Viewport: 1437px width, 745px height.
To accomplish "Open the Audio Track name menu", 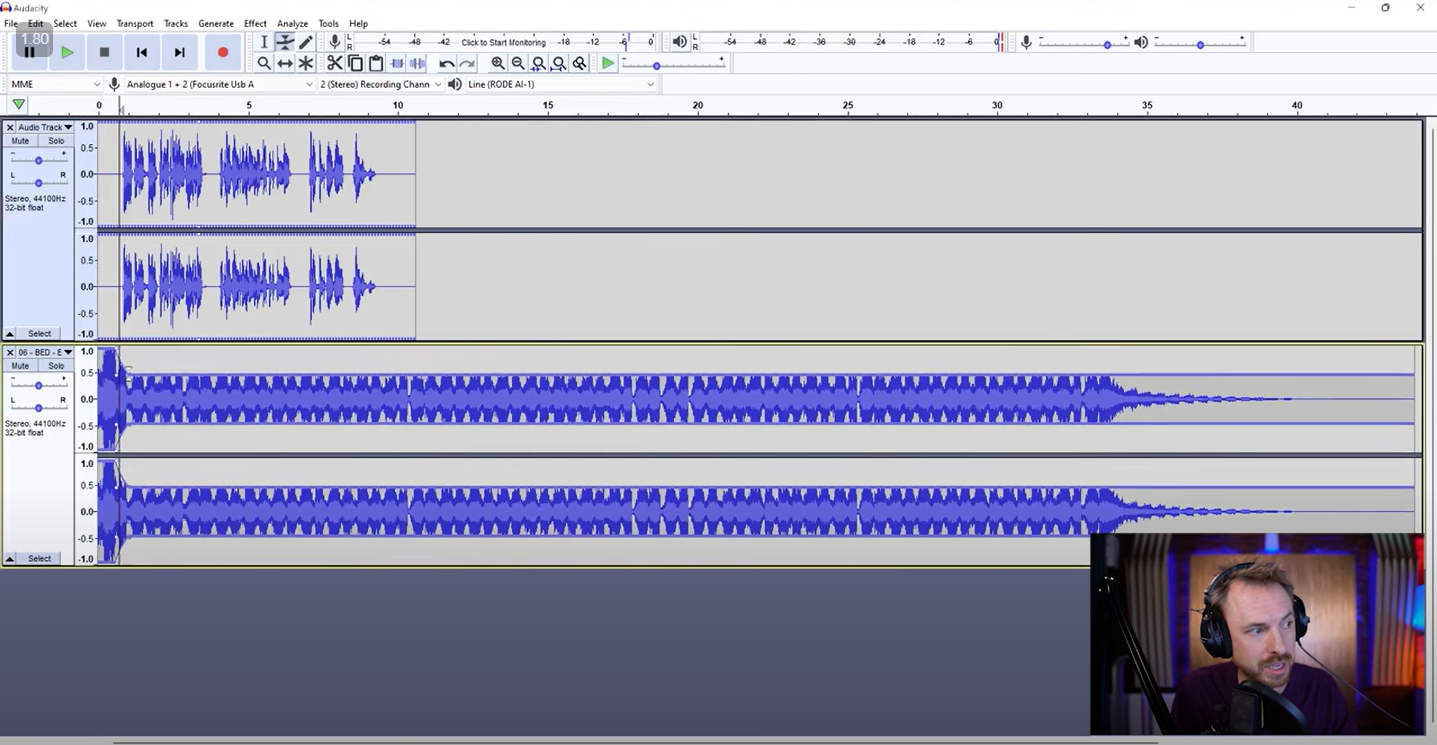I will coord(44,127).
